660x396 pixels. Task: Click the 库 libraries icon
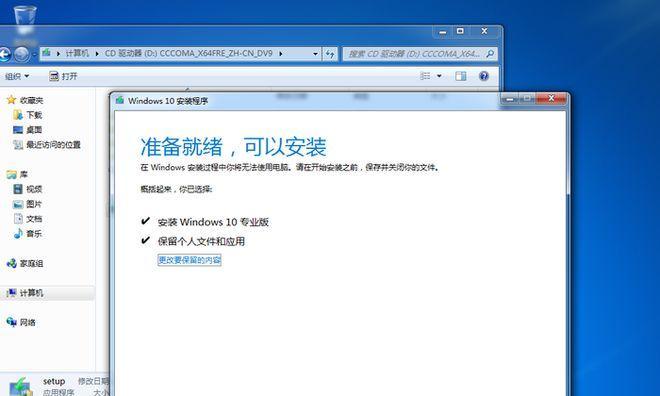[11, 174]
